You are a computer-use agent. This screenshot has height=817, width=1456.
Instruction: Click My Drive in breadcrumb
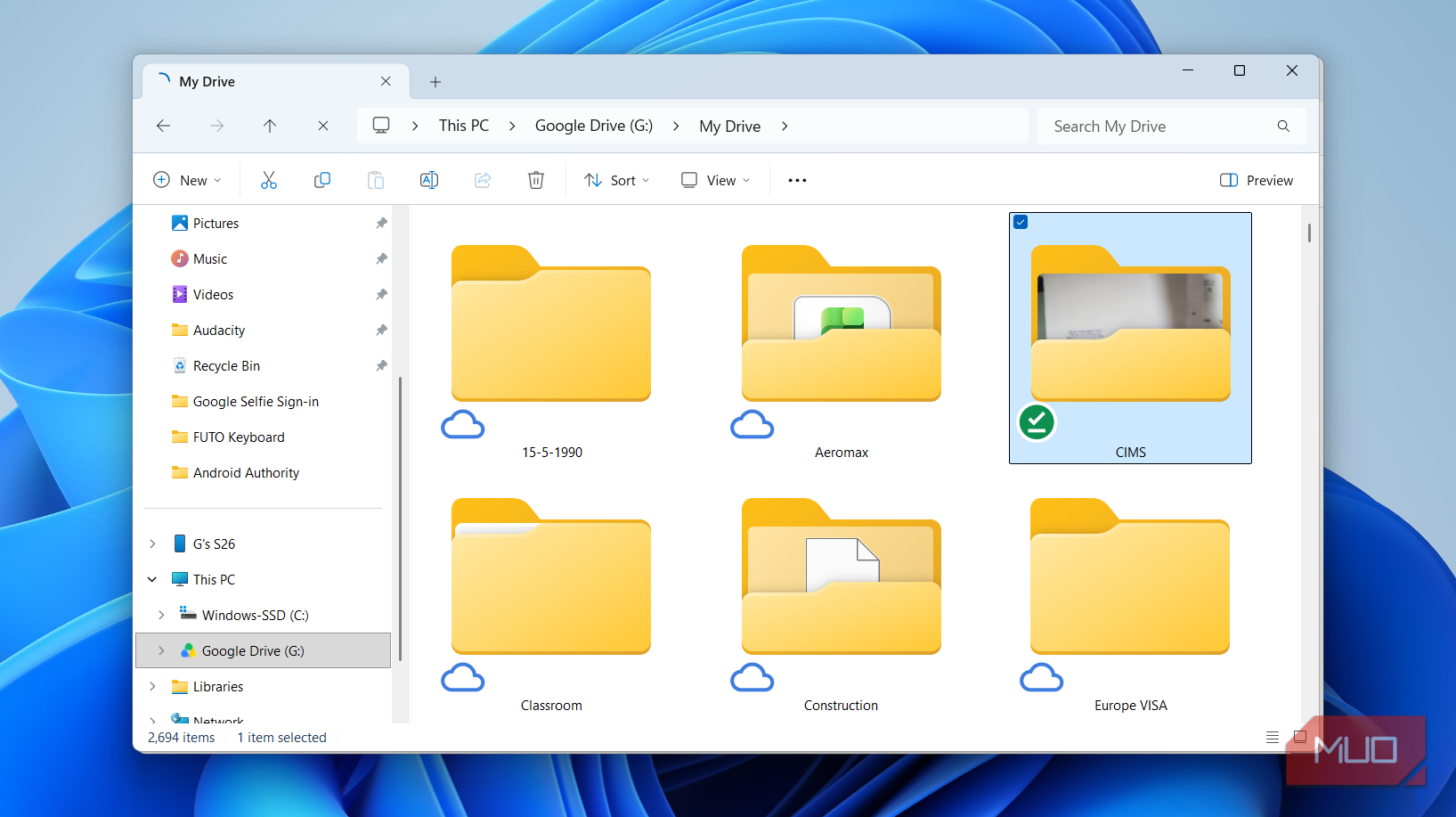coord(730,126)
